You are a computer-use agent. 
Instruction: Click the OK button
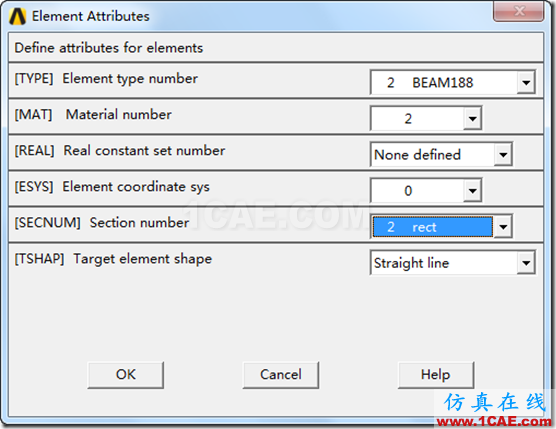click(126, 375)
